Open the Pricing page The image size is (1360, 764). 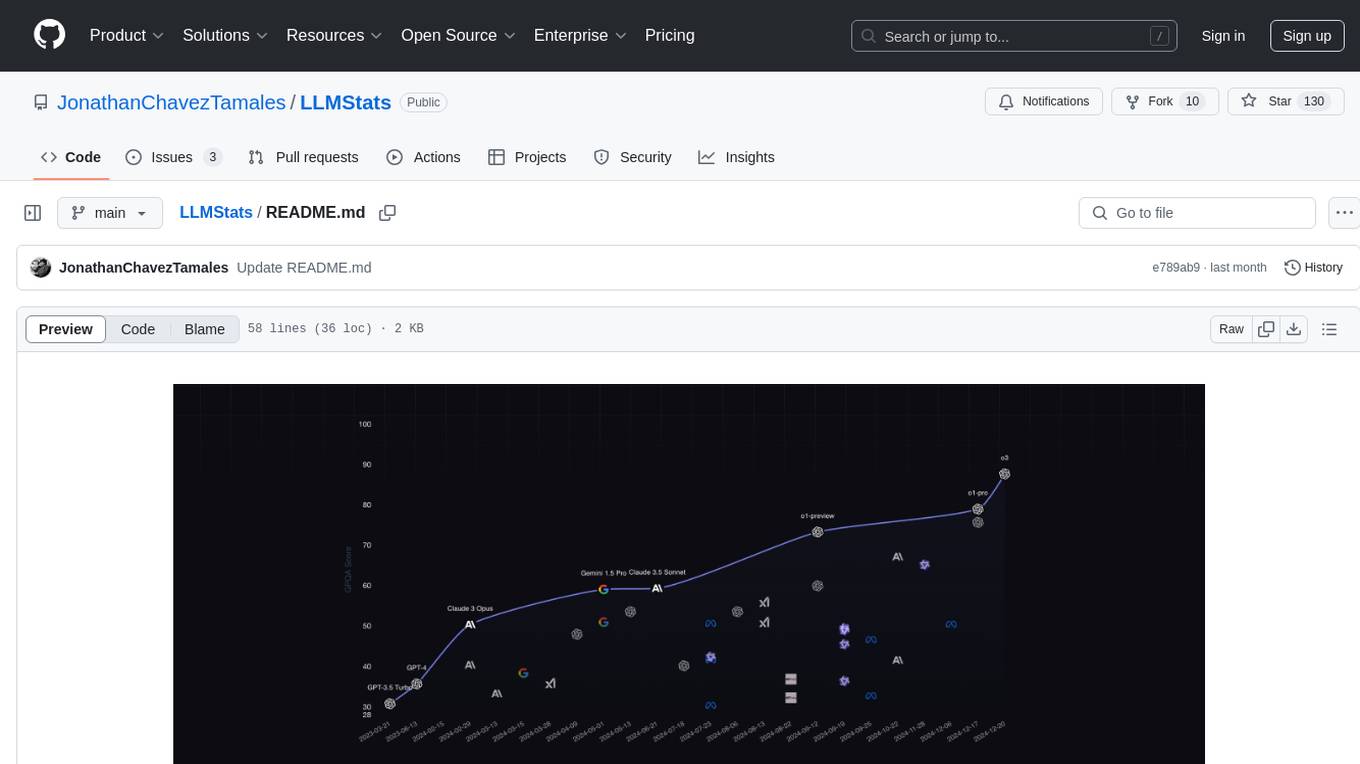(x=670, y=35)
